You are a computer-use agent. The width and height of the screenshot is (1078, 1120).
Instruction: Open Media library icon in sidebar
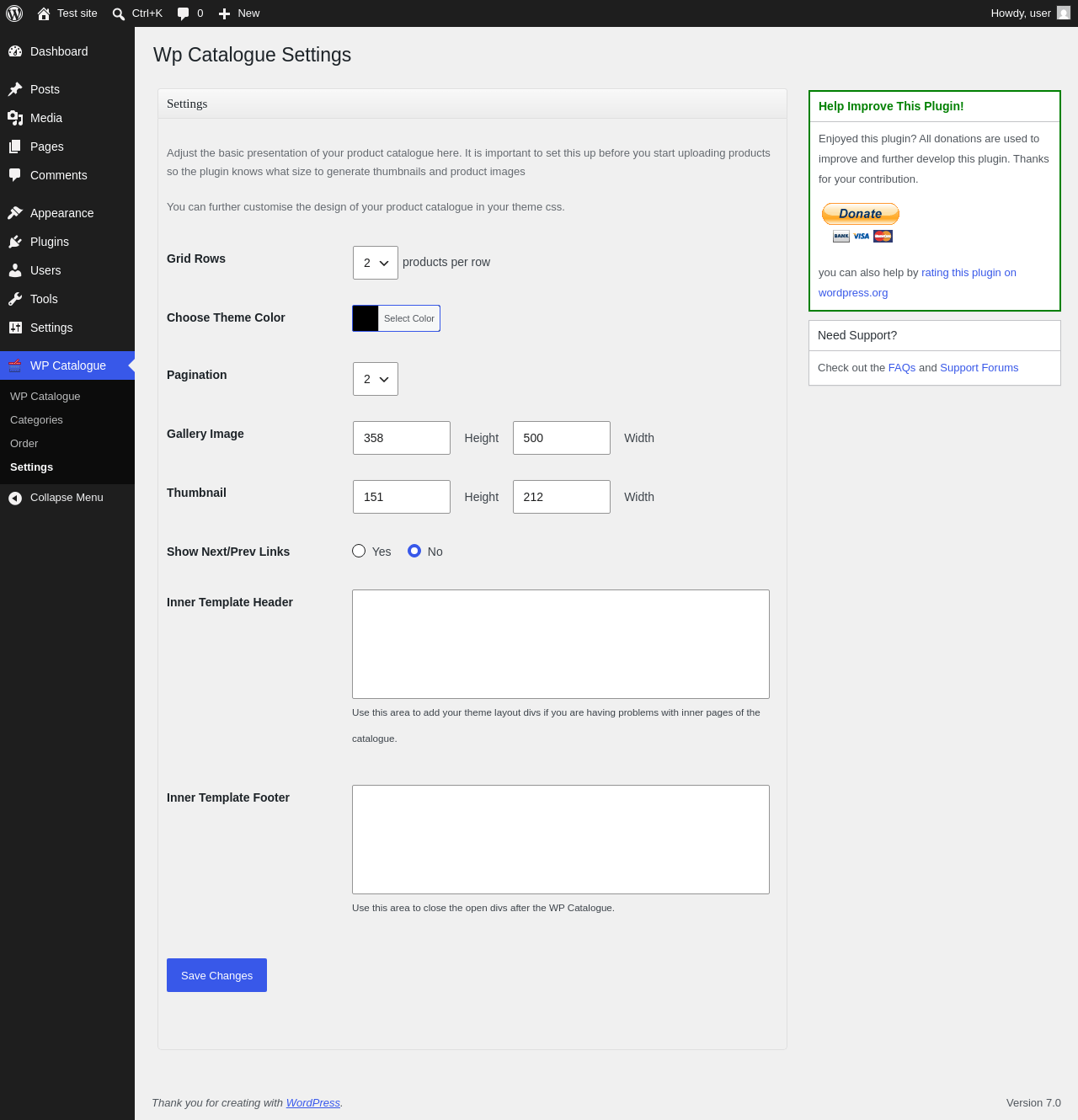tap(15, 118)
